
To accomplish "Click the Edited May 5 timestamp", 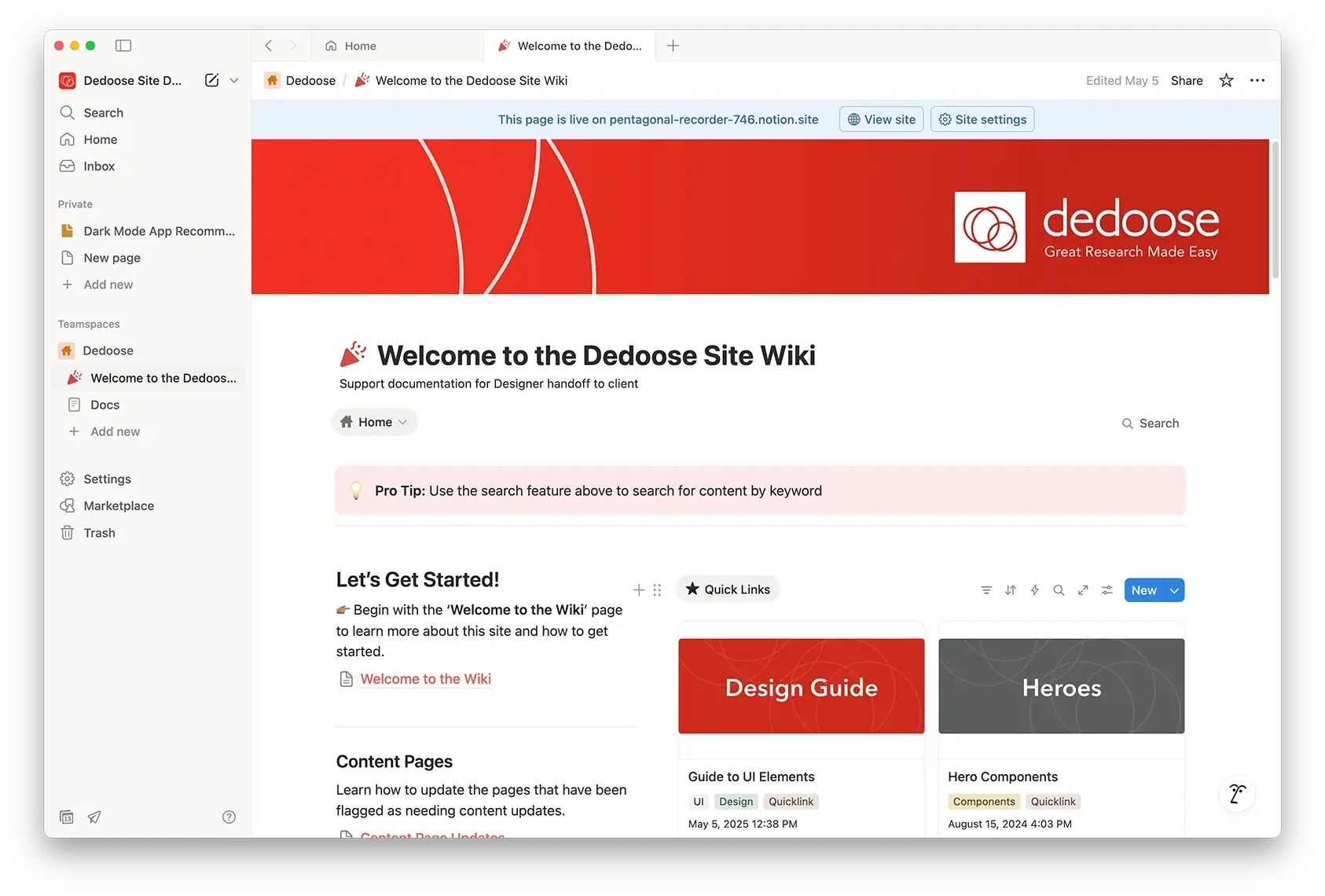I will [x=1122, y=80].
